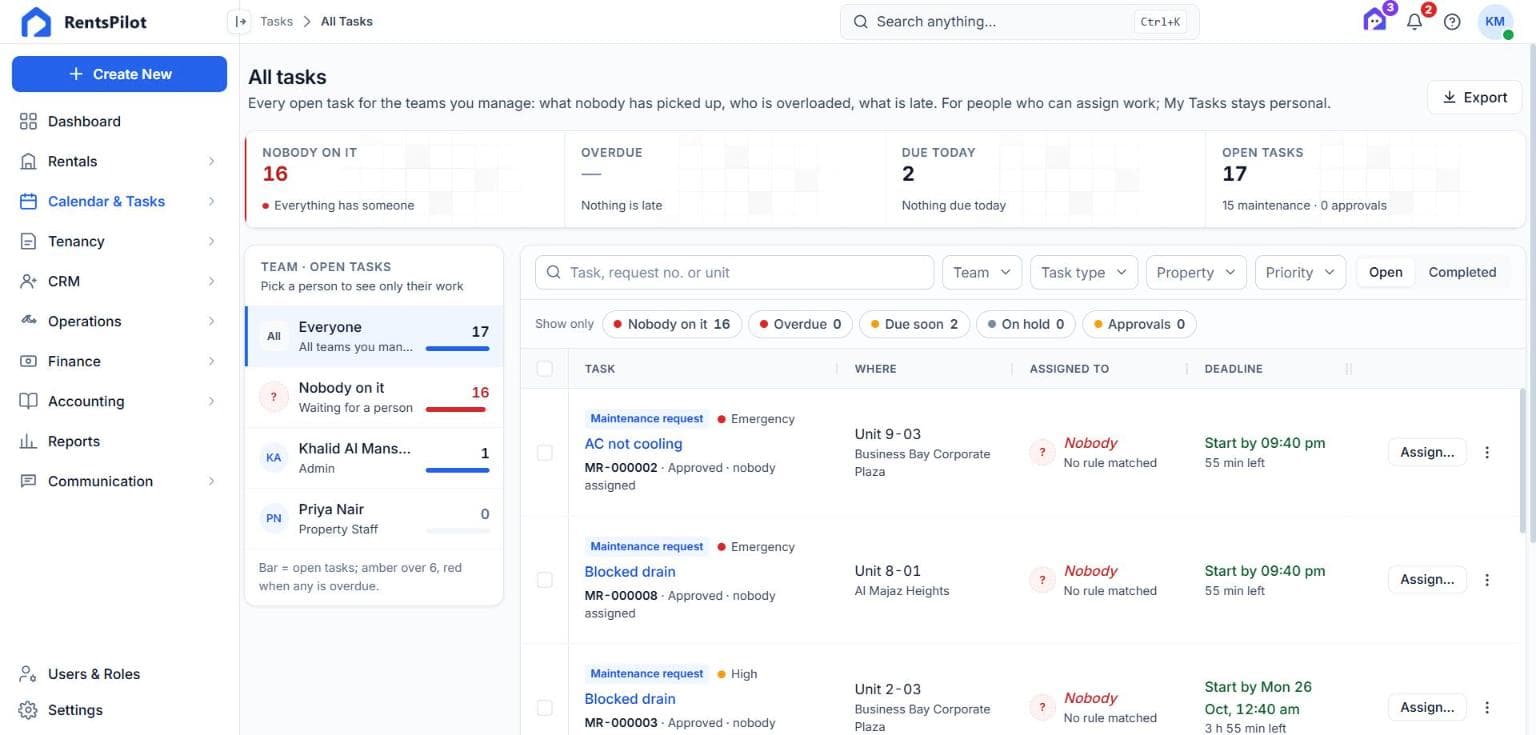The height and width of the screenshot is (735, 1536).
Task: Tick the select-all checkbox in table header
Action: 545,369
